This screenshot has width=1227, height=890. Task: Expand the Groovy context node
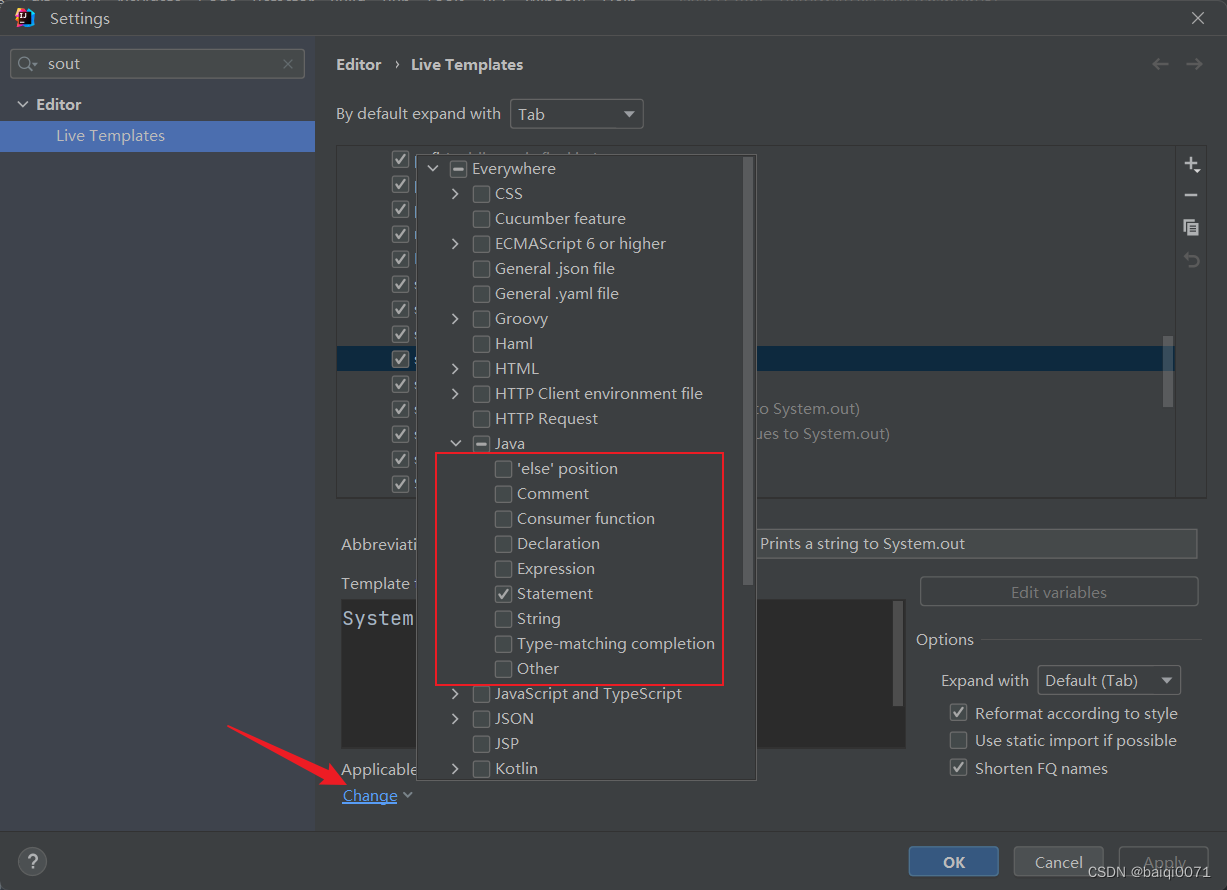point(456,319)
